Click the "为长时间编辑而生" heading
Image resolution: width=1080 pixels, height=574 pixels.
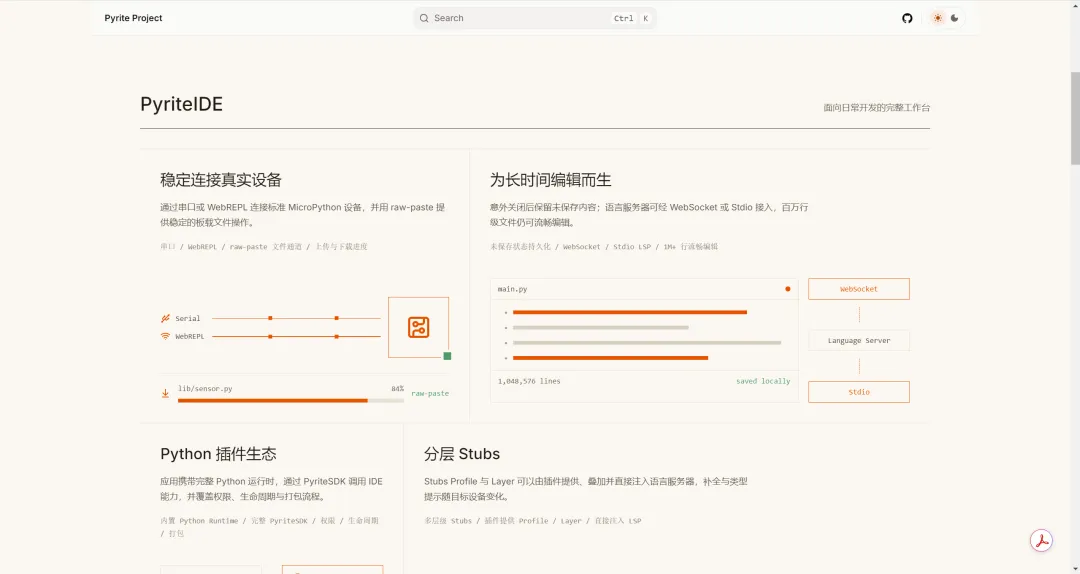tap(550, 181)
